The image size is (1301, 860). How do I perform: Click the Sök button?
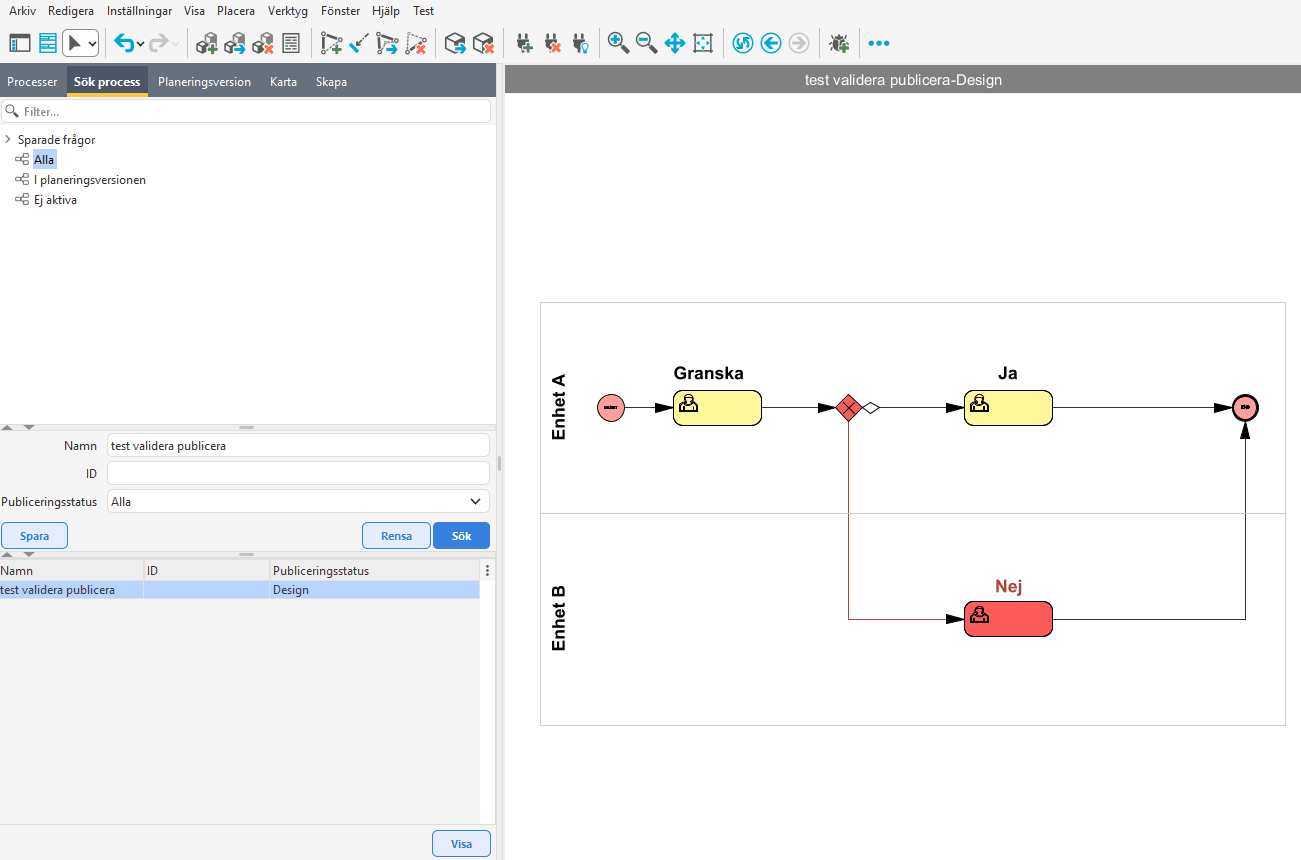461,536
